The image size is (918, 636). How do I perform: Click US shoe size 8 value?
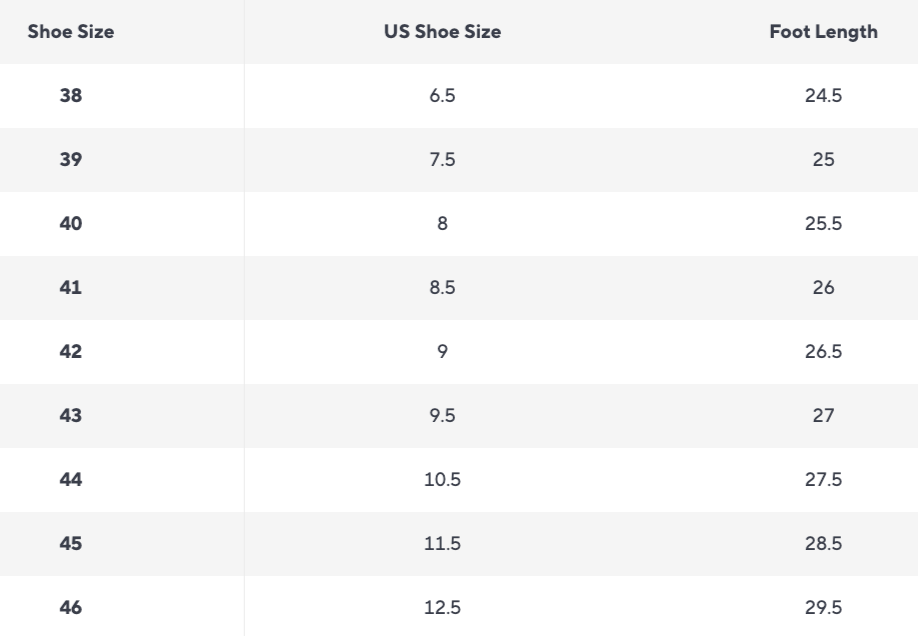point(442,224)
